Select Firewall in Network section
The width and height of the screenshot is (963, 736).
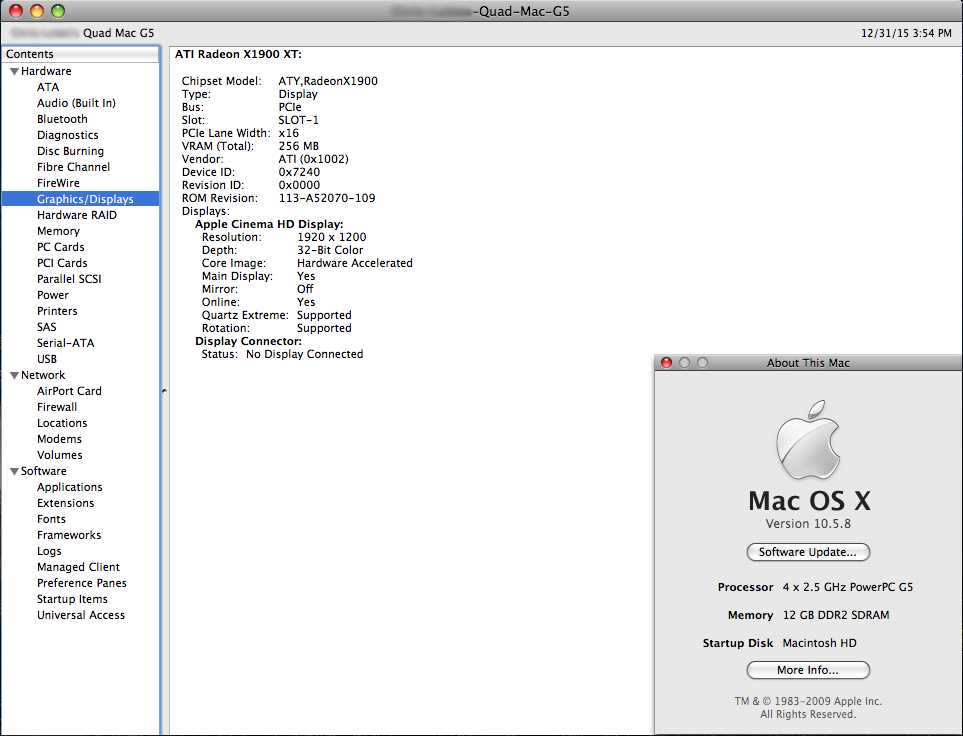[57, 407]
